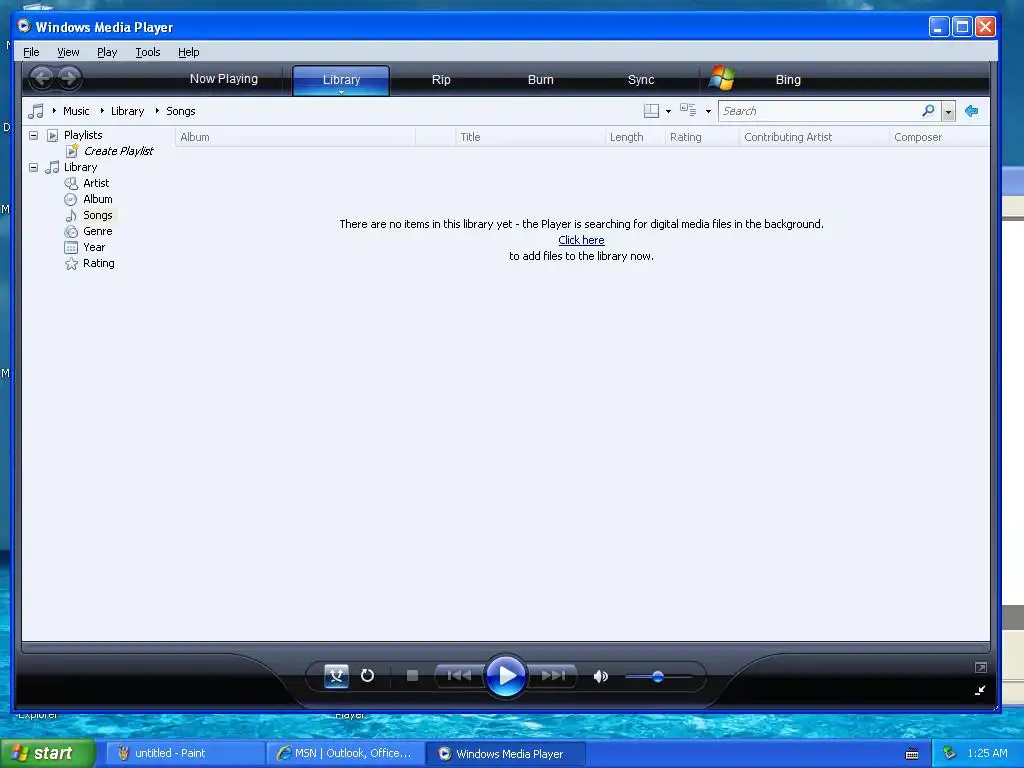Select Songs in the Library tree
Image resolution: width=1024 pixels, height=768 pixels.
point(98,216)
